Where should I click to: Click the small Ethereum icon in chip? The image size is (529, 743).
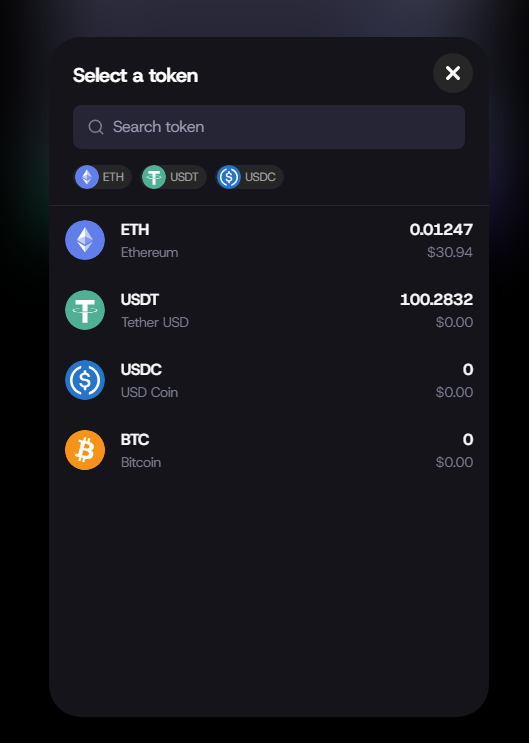coord(87,177)
